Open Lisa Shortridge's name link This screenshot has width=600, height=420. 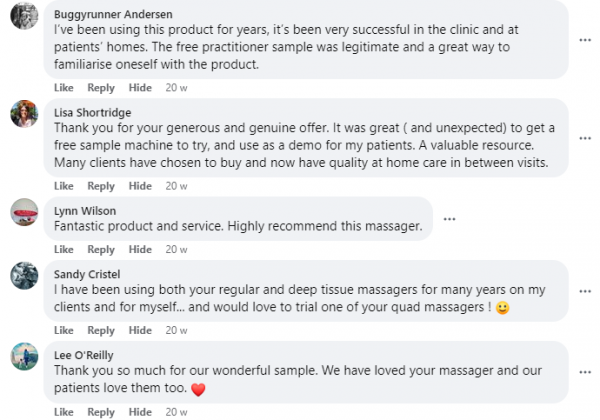tap(91, 113)
